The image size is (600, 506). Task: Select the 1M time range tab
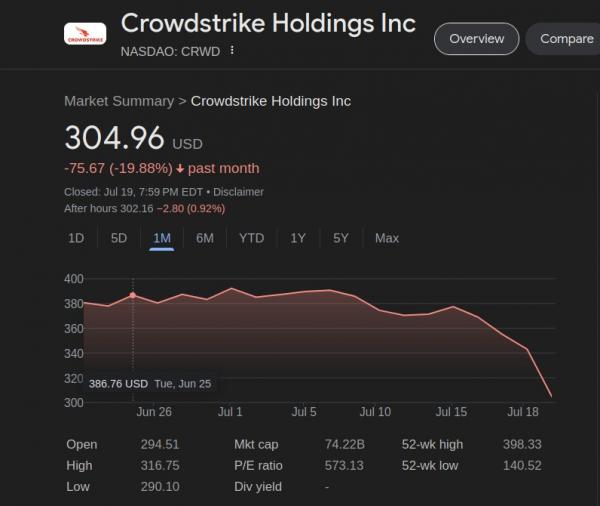tap(162, 239)
